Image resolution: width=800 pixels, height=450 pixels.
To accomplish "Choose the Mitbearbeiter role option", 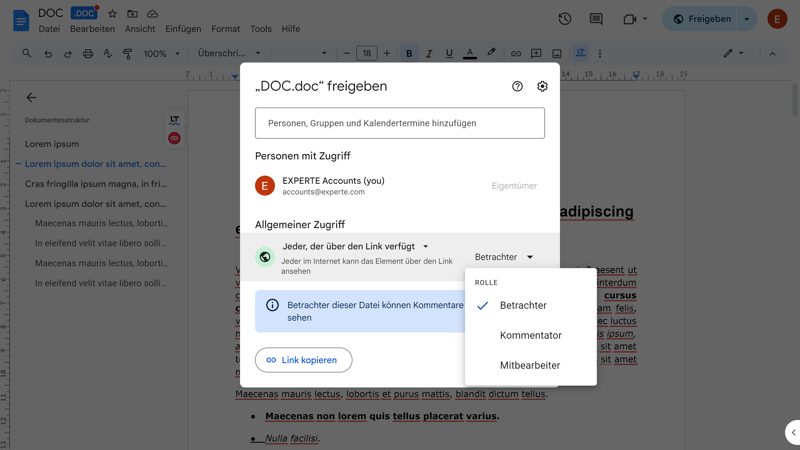I will pos(529,366).
